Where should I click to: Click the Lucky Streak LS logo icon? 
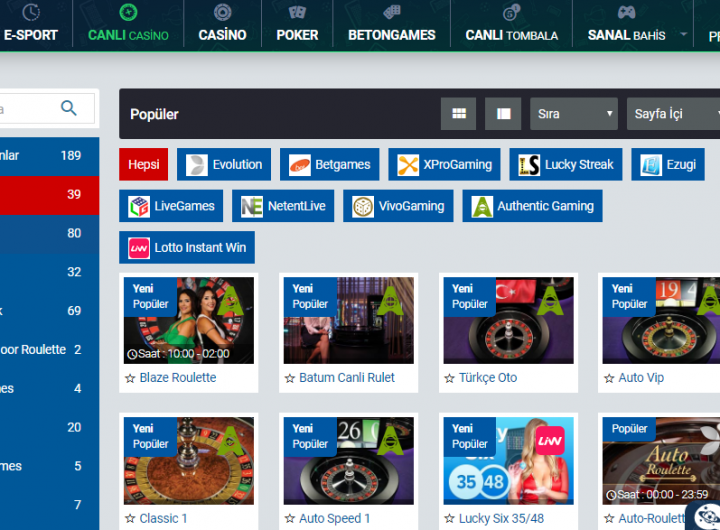click(x=529, y=165)
